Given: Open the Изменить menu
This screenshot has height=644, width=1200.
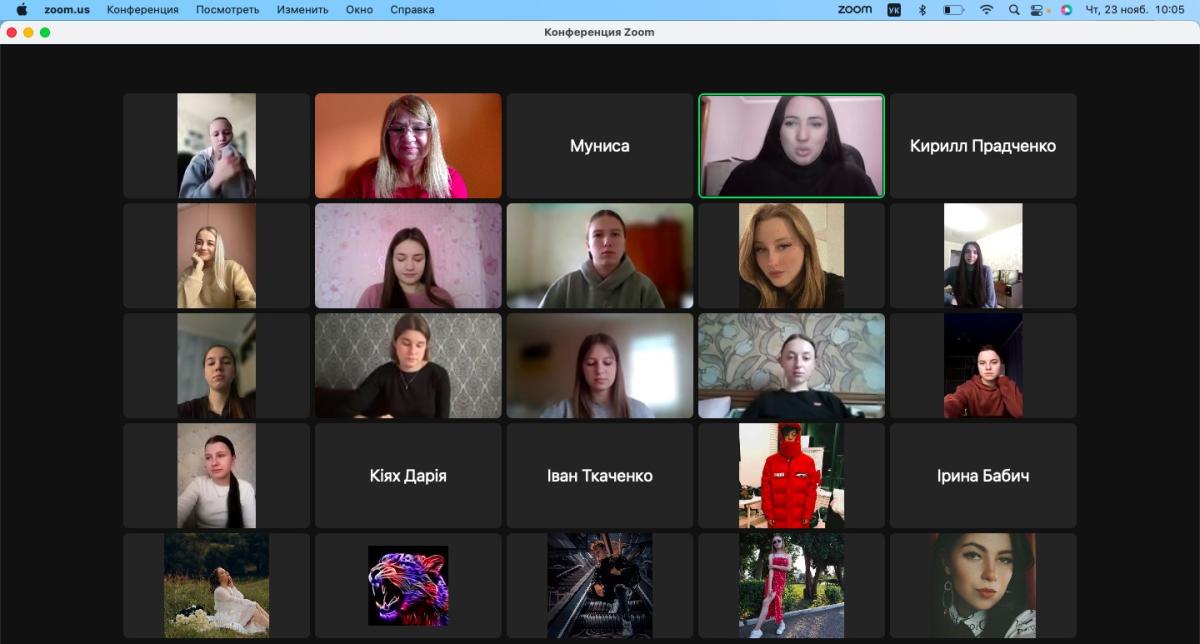Looking at the screenshot, I should point(302,9).
